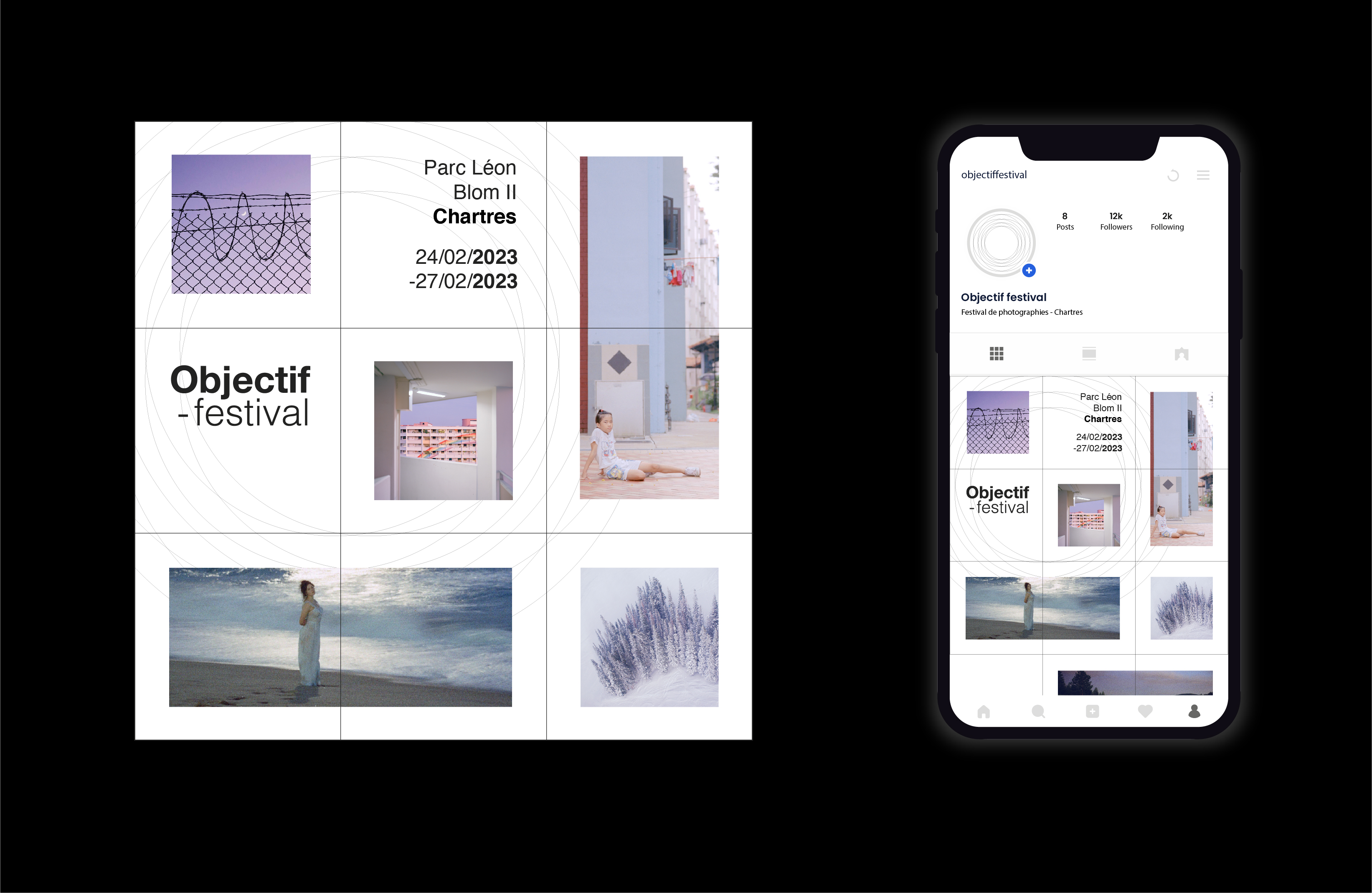1372x893 pixels.
Task: Tap the home icon in bottom bar
Action: coord(984,712)
